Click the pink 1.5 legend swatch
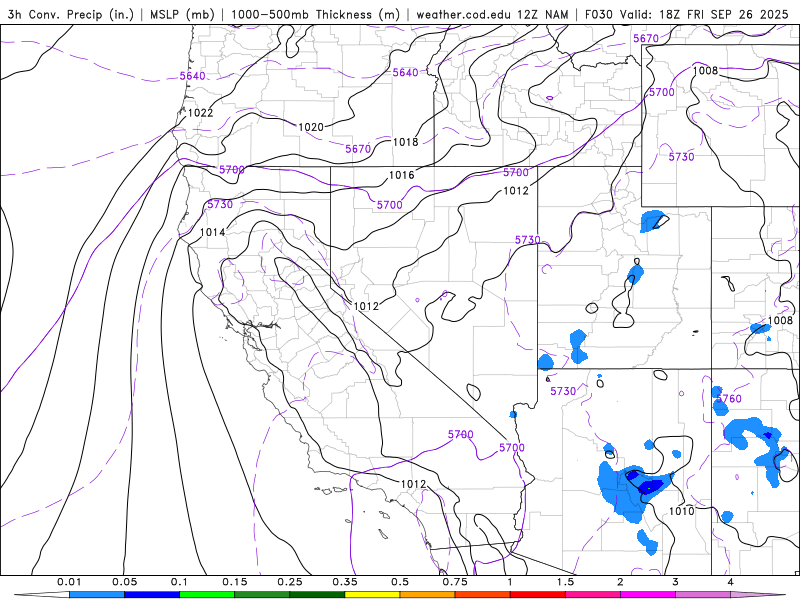Viewport: 800px width, 600px height. click(x=593, y=595)
